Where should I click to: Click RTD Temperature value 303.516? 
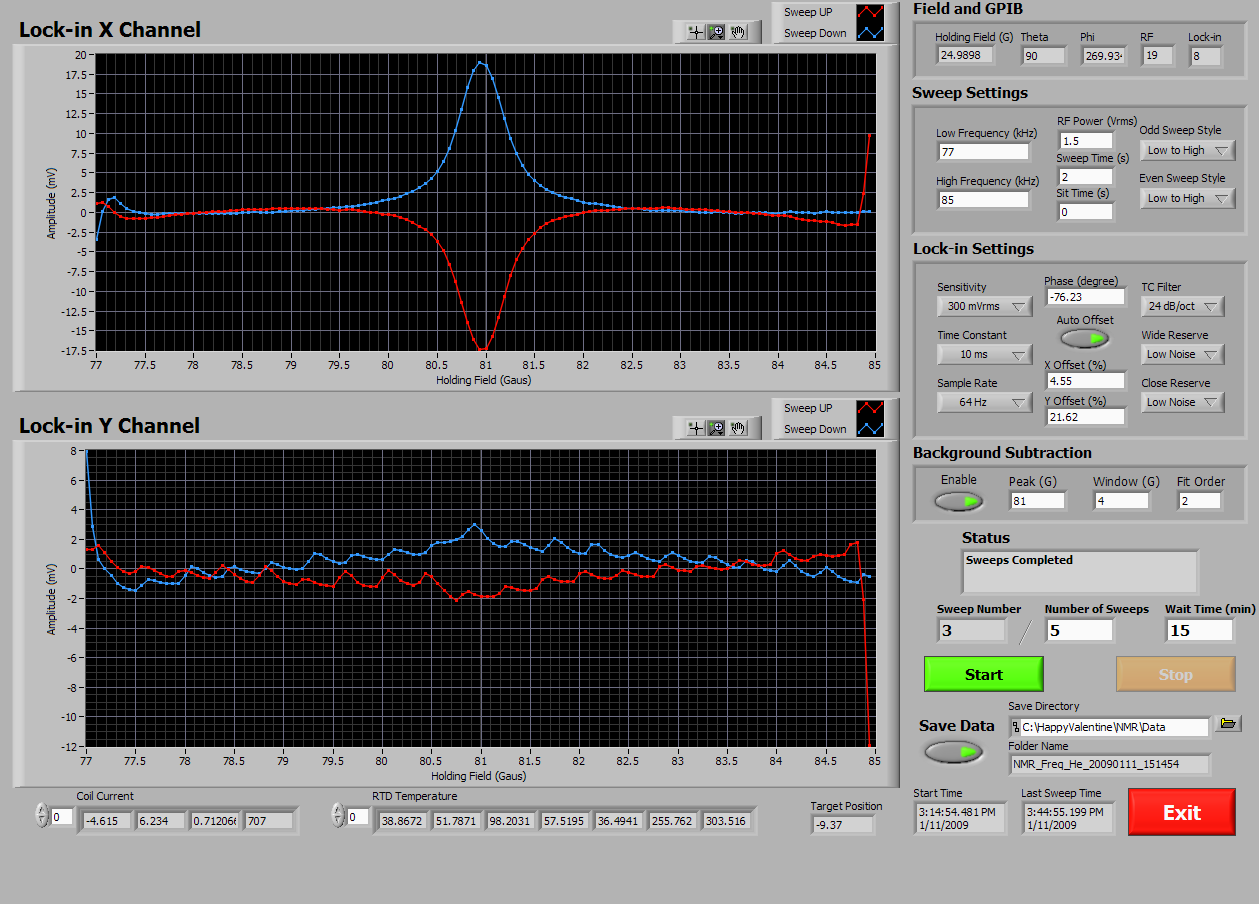click(728, 821)
